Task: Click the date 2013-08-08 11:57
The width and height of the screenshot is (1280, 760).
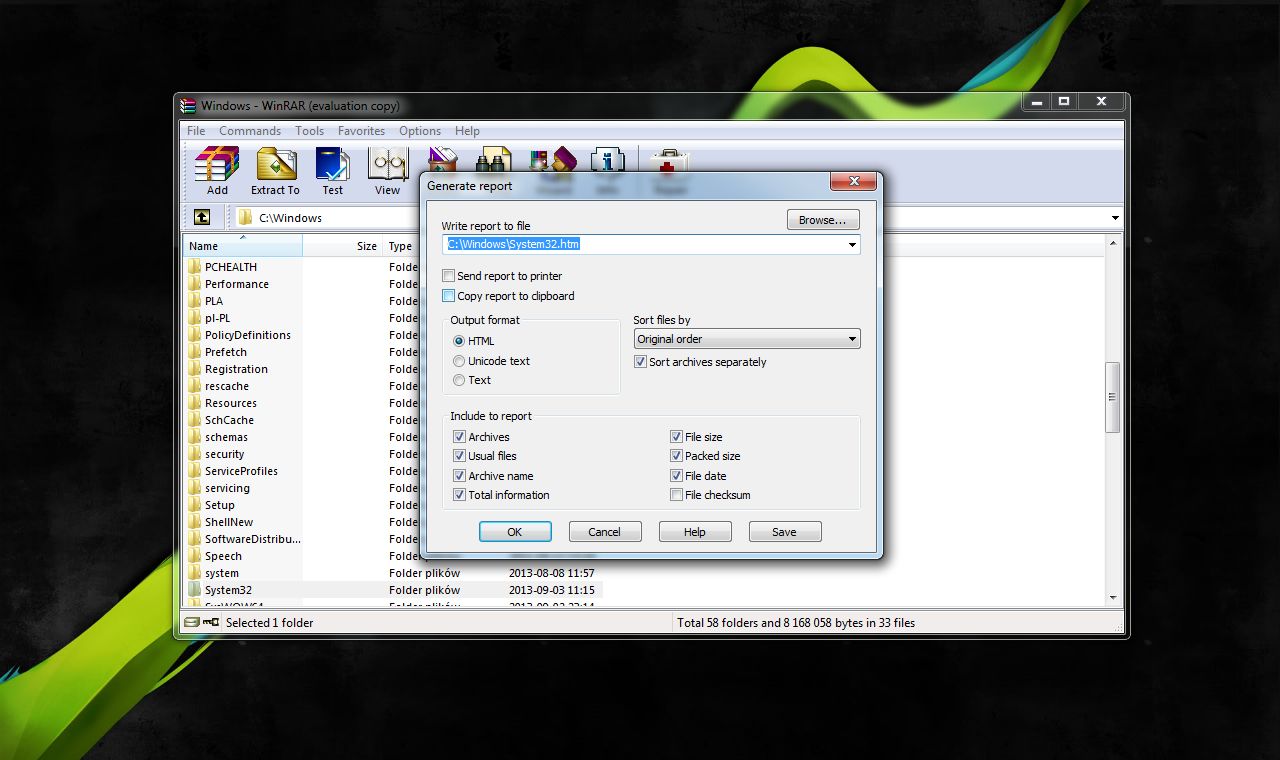Action: (x=552, y=573)
